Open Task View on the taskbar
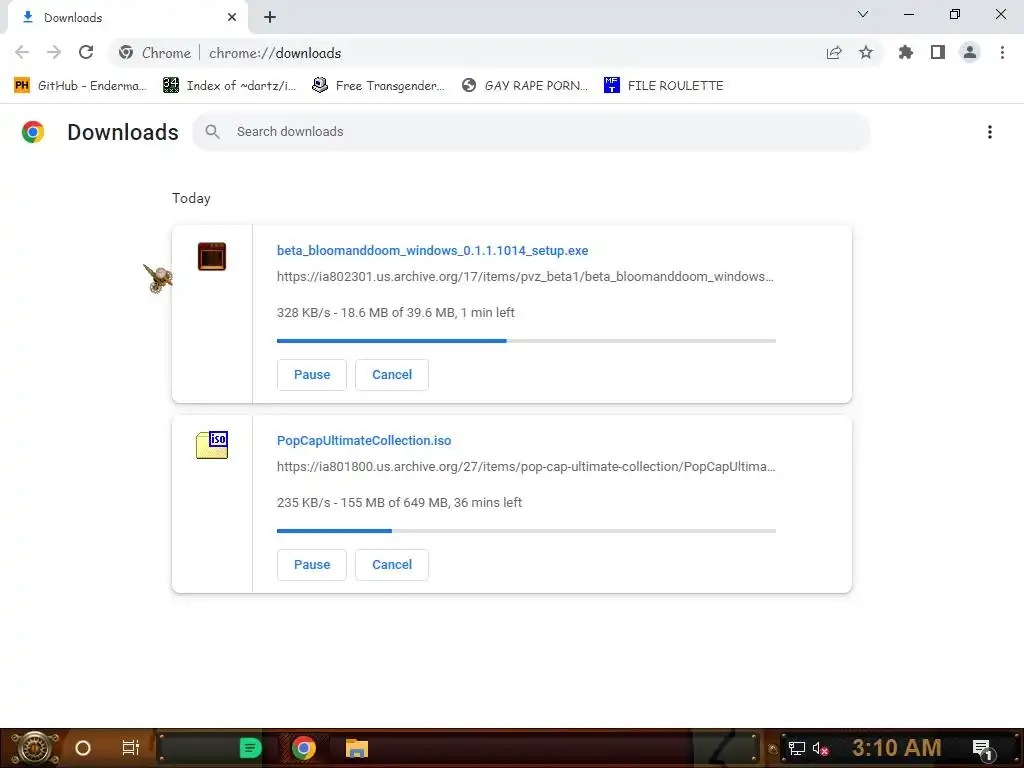This screenshot has height=768, width=1024. (x=131, y=748)
